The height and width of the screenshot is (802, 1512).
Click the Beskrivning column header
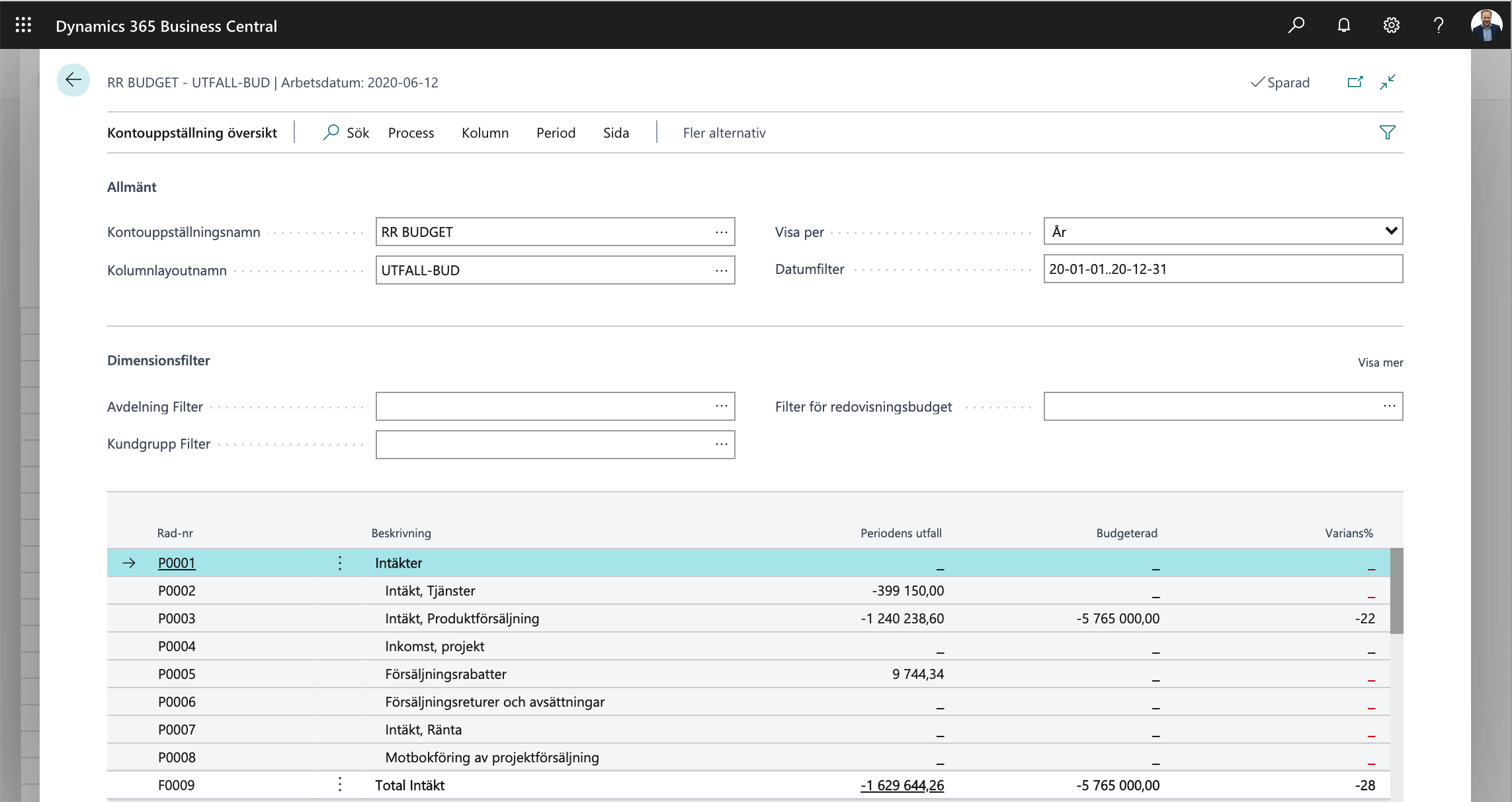(401, 533)
